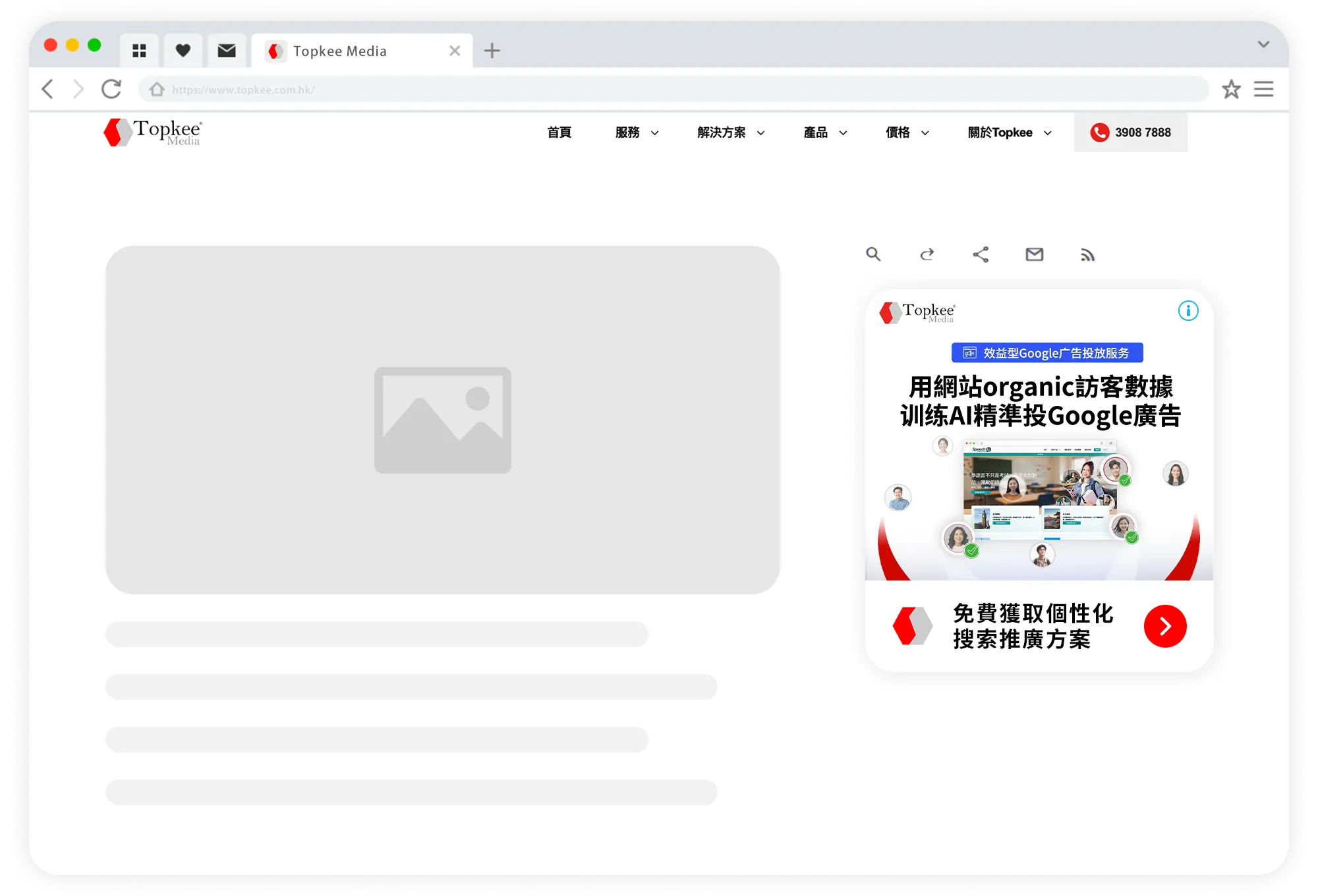Click the email envelope icon in sidebar
1318x896 pixels.
tap(1034, 254)
